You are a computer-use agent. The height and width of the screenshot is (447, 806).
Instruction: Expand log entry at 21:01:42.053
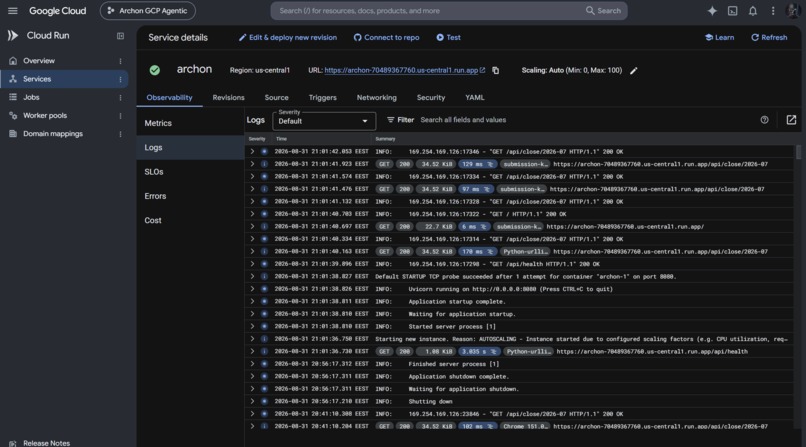pyautogui.click(x=252, y=152)
